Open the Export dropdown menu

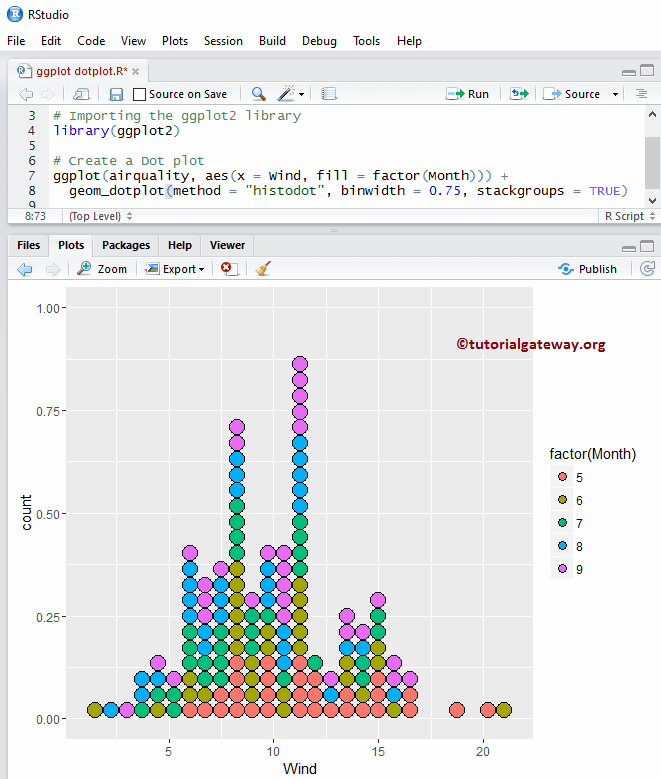[x=174, y=269]
